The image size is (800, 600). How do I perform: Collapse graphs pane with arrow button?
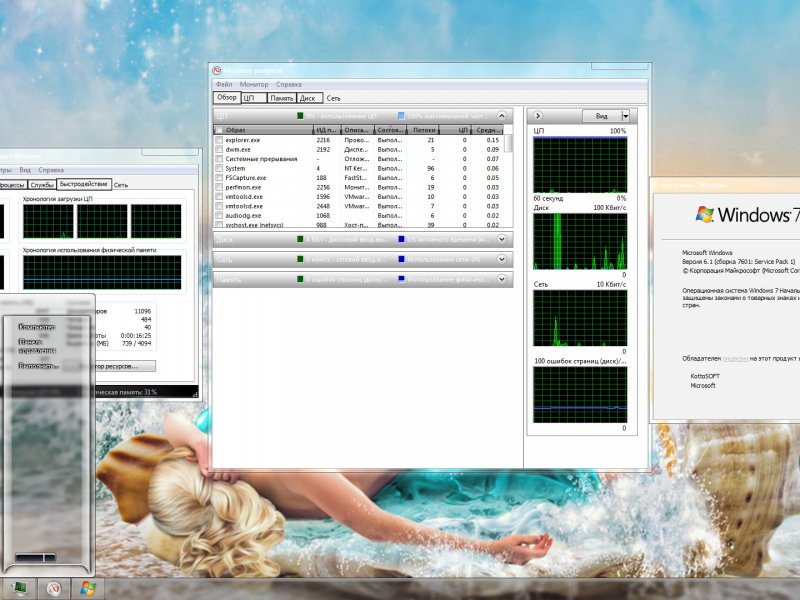537,116
